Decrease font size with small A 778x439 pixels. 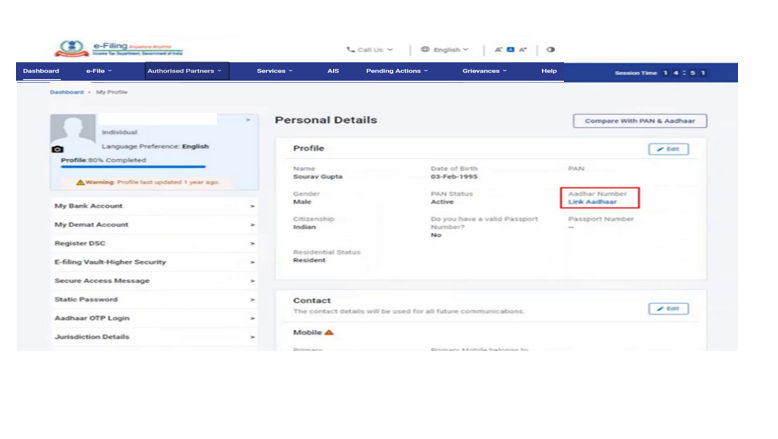coord(498,49)
